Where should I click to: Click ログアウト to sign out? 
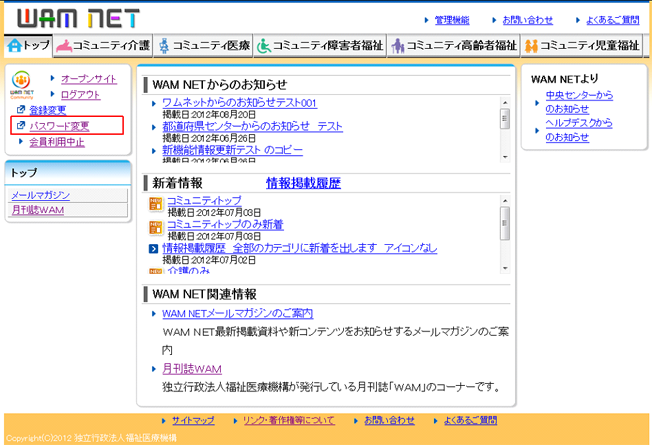[x=80, y=94]
